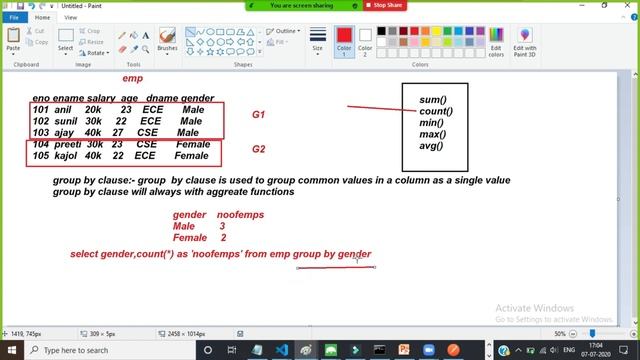Switch to the Home tab
640x360 pixels.
coord(42,18)
